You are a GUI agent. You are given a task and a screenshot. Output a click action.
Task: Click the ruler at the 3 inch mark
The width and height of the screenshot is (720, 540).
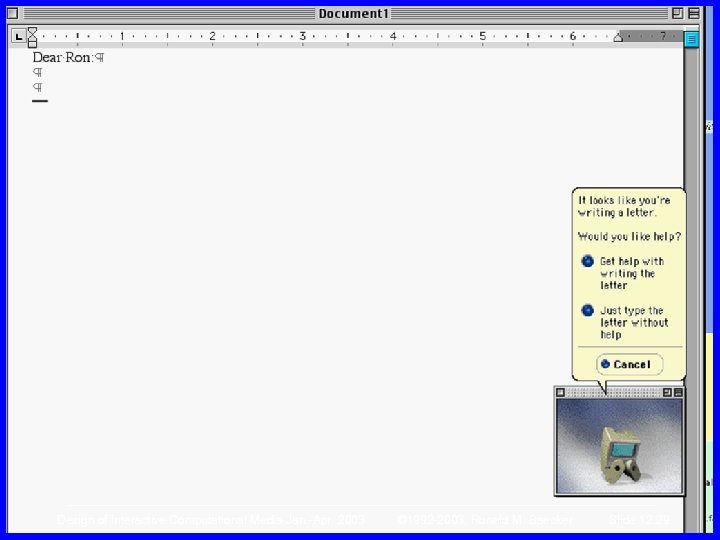coord(303,36)
